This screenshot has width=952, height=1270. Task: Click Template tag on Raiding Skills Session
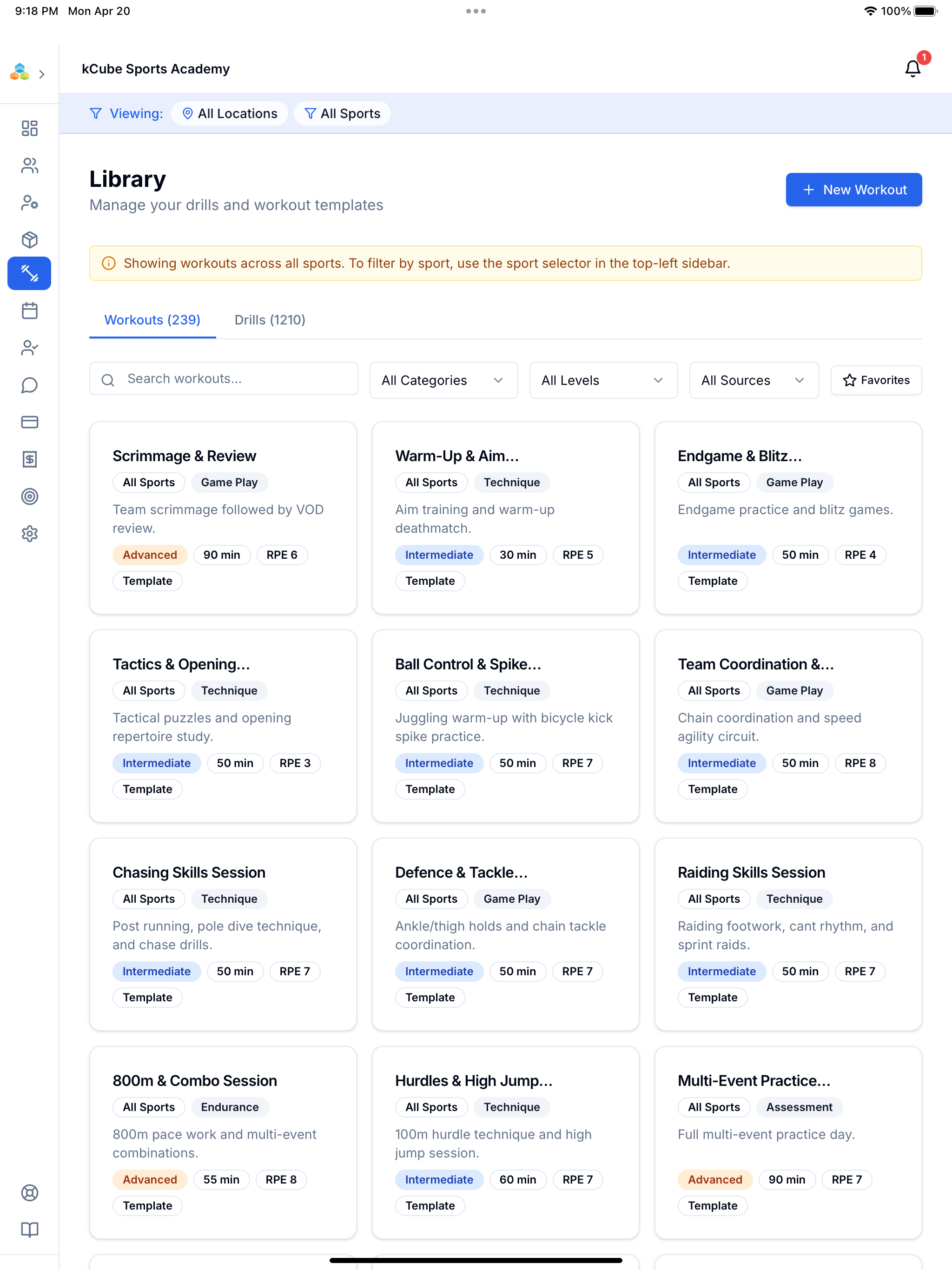click(712, 997)
